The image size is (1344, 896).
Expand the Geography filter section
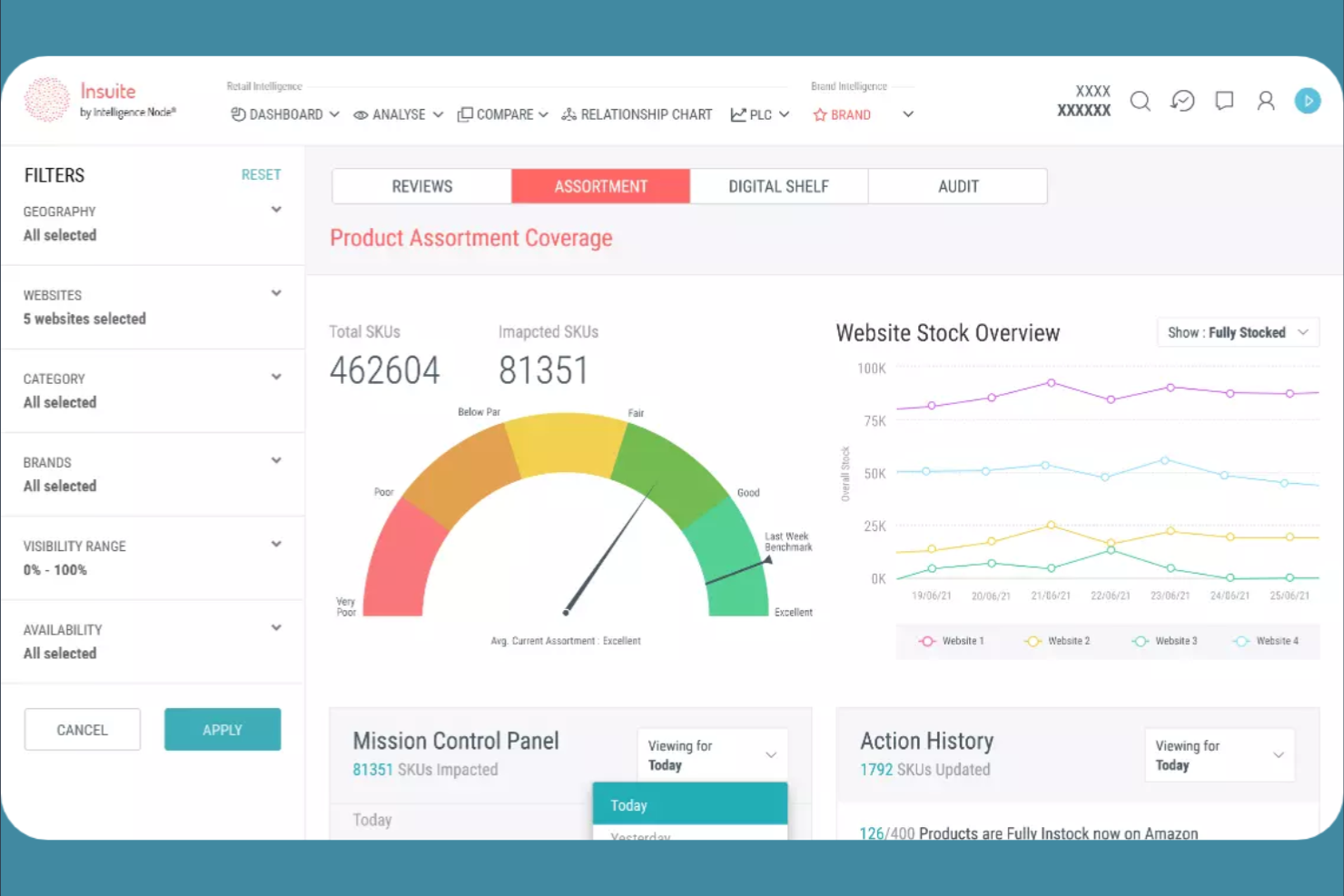(276, 209)
